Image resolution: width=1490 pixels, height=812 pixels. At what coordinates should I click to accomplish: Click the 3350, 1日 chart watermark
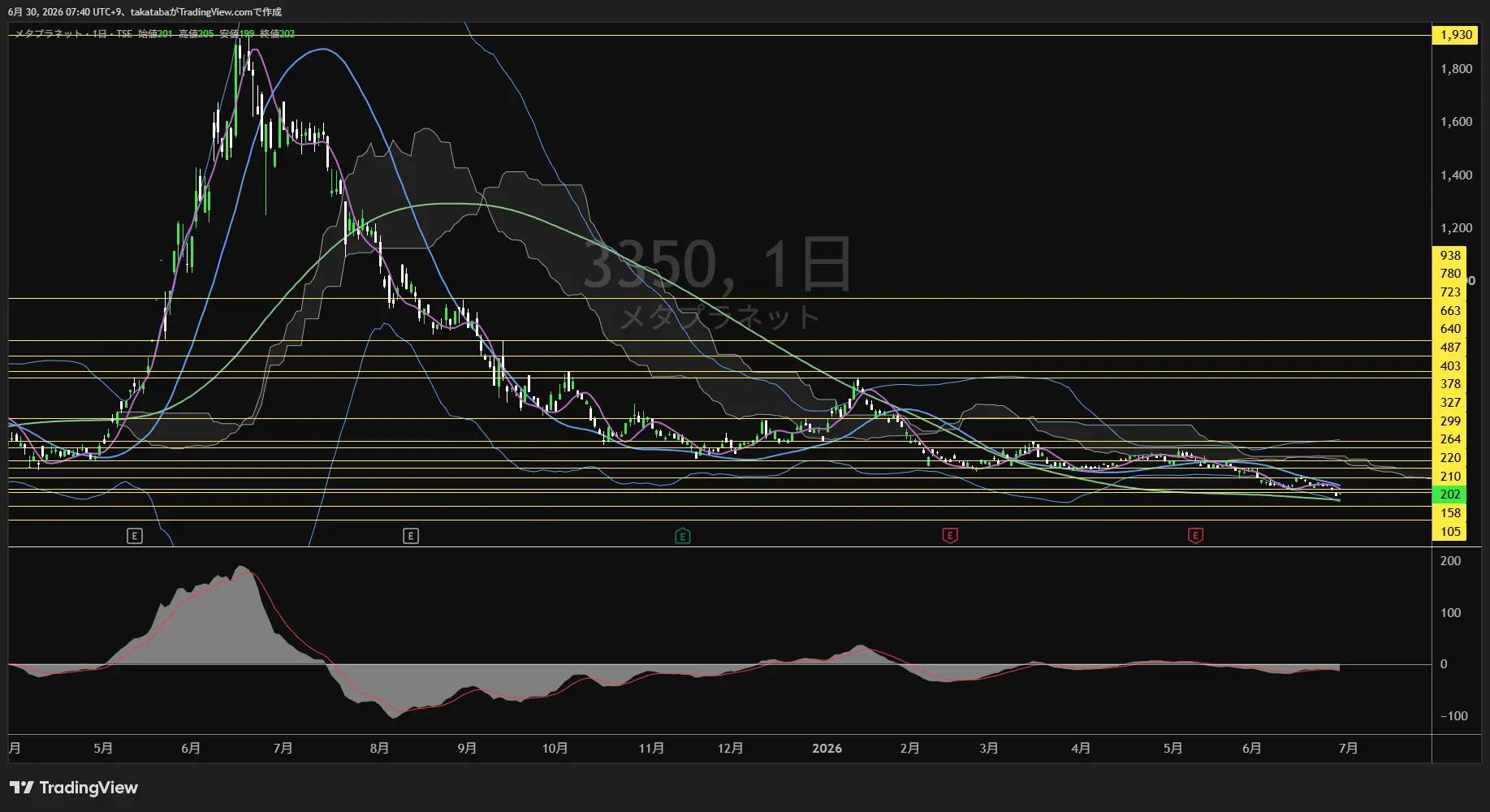click(718, 265)
